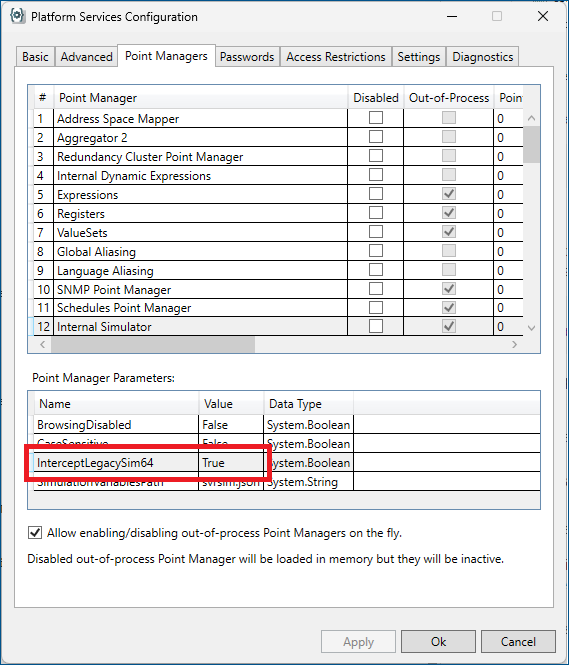Viewport: 569px width, 665px height.
Task: Toggle Out-of-Process for Registers
Action: click(x=449, y=213)
